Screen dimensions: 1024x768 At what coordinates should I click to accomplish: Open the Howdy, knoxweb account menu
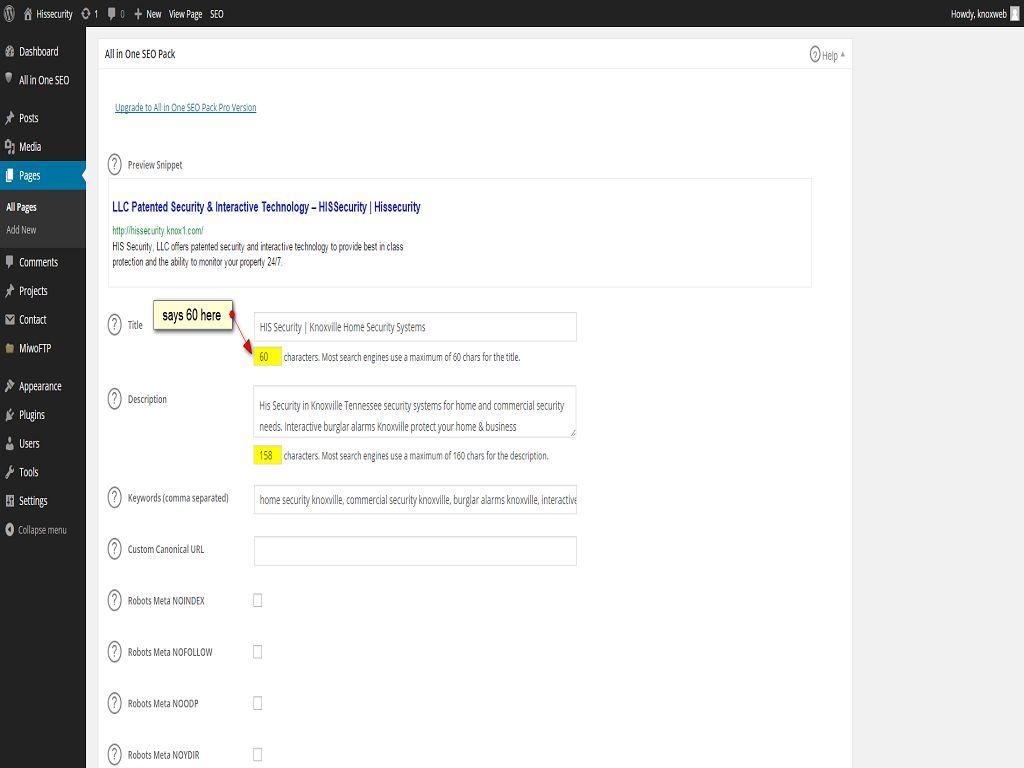985,14
